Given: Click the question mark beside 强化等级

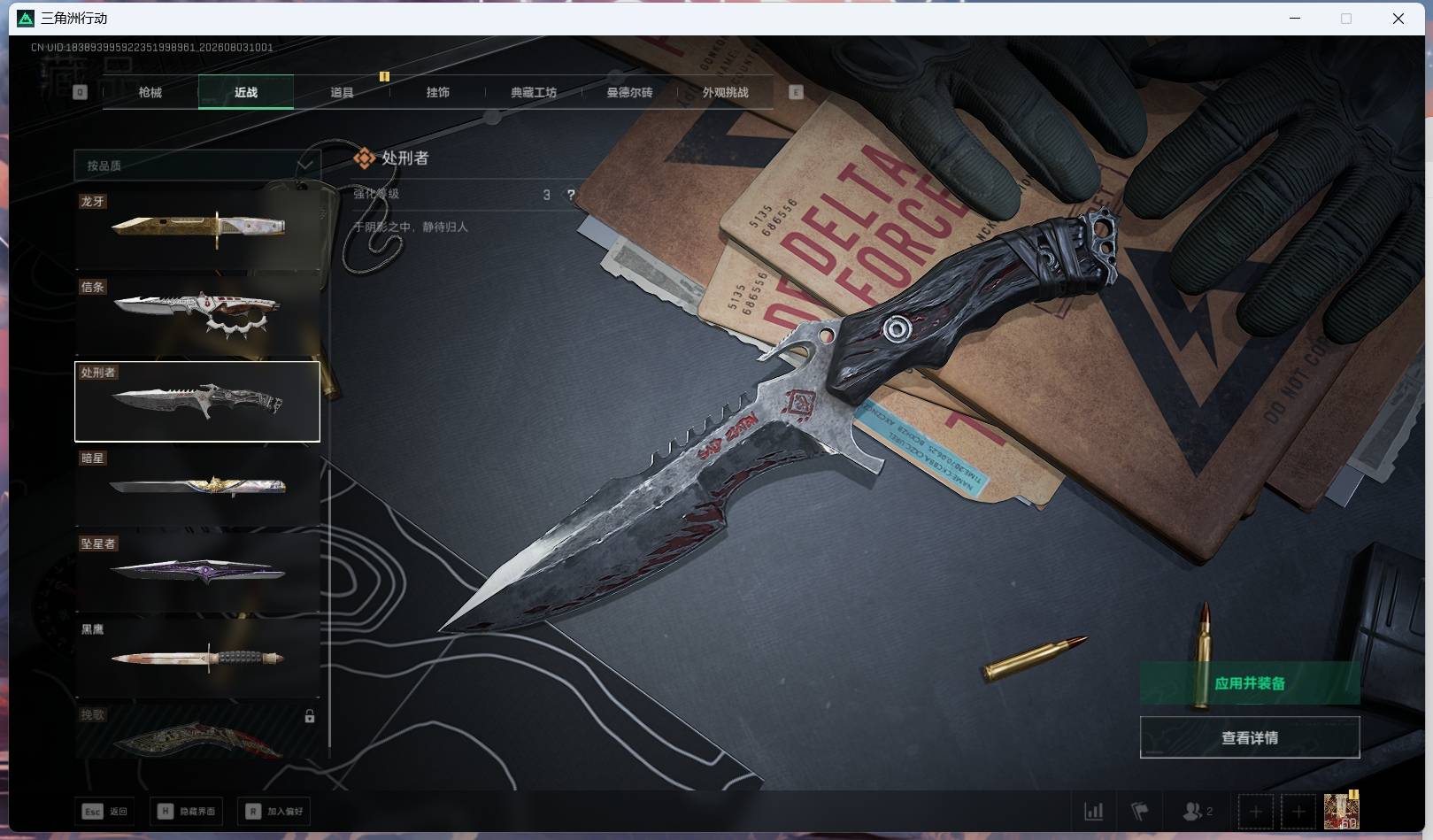Looking at the screenshot, I should (x=571, y=195).
